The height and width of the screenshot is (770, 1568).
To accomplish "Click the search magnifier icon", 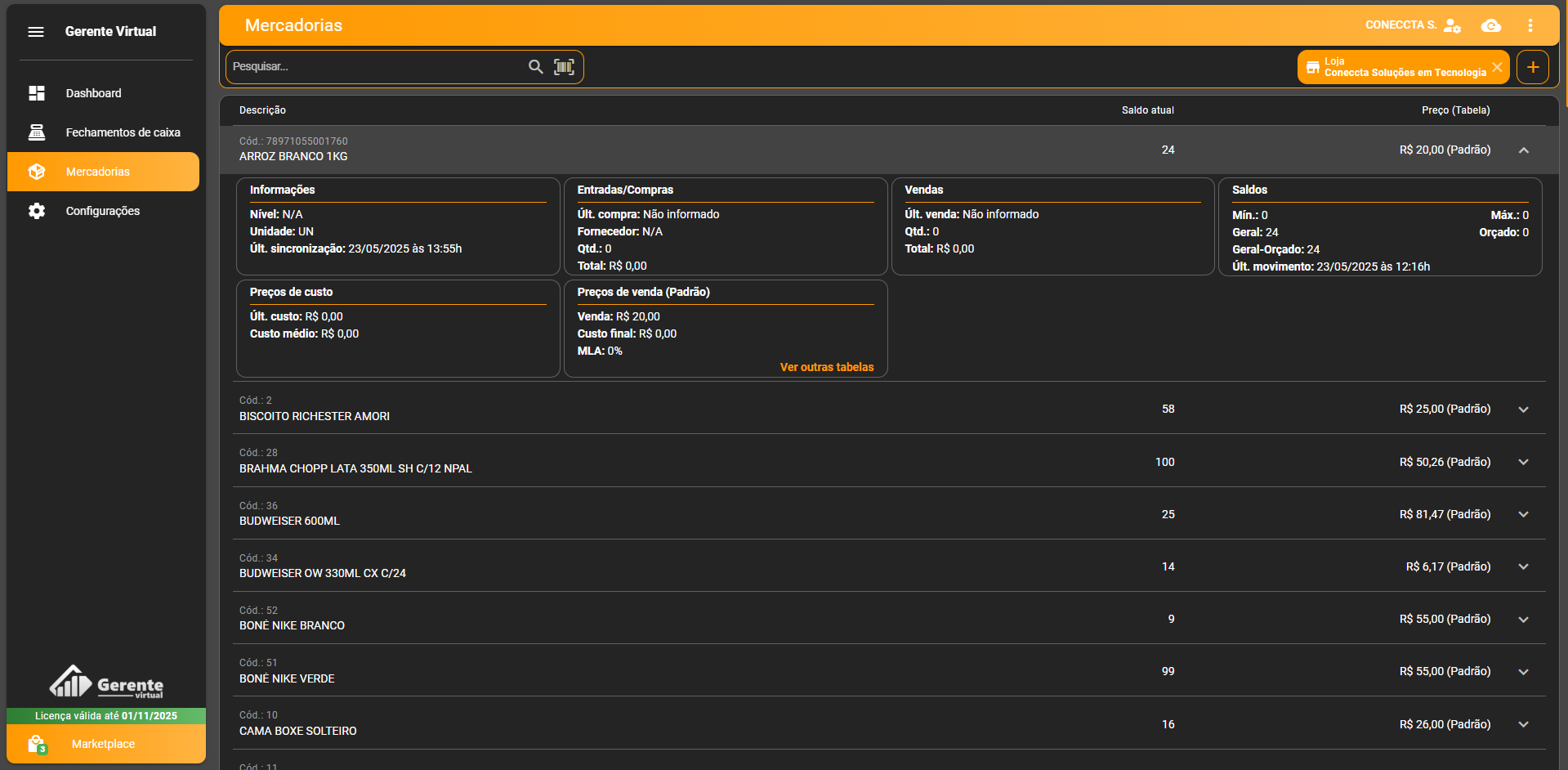I will click(x=535, y=67).
